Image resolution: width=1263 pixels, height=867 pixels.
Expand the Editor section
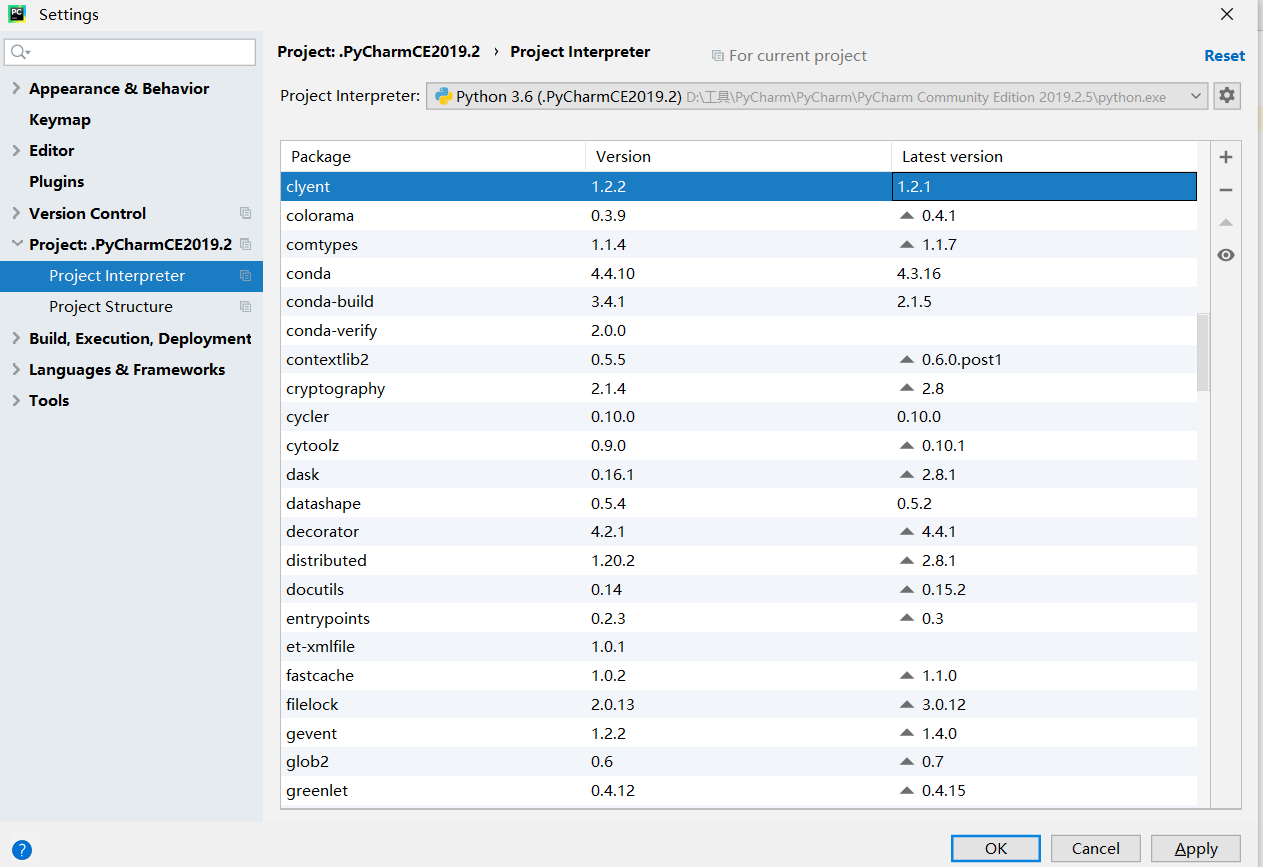pyautogui.click(x=16, y=150)
